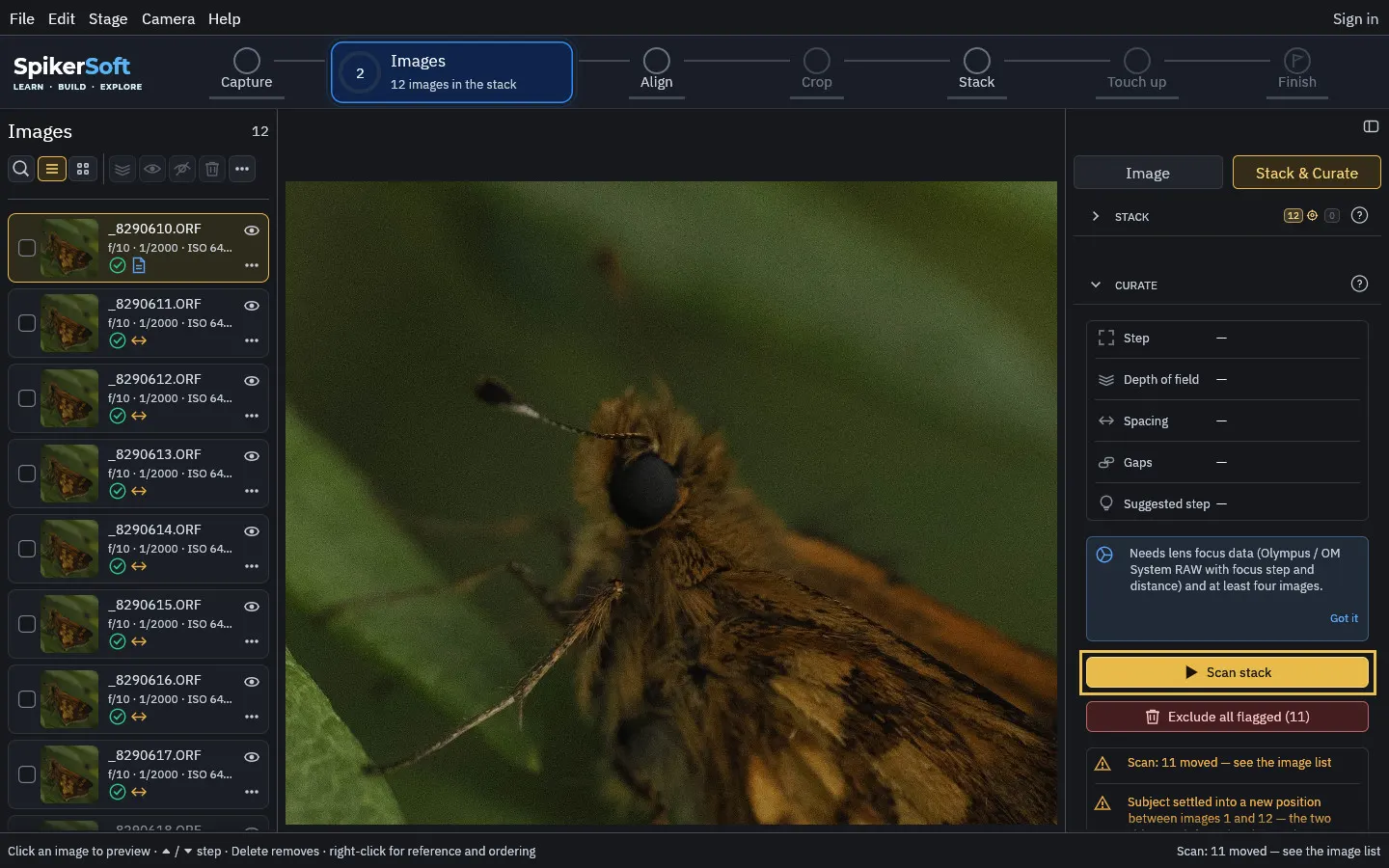Click the moved-arrows flag on _8290611.ORF
Image resolution: width=1389 pixels, height=868 pixels.
(139, 340)
